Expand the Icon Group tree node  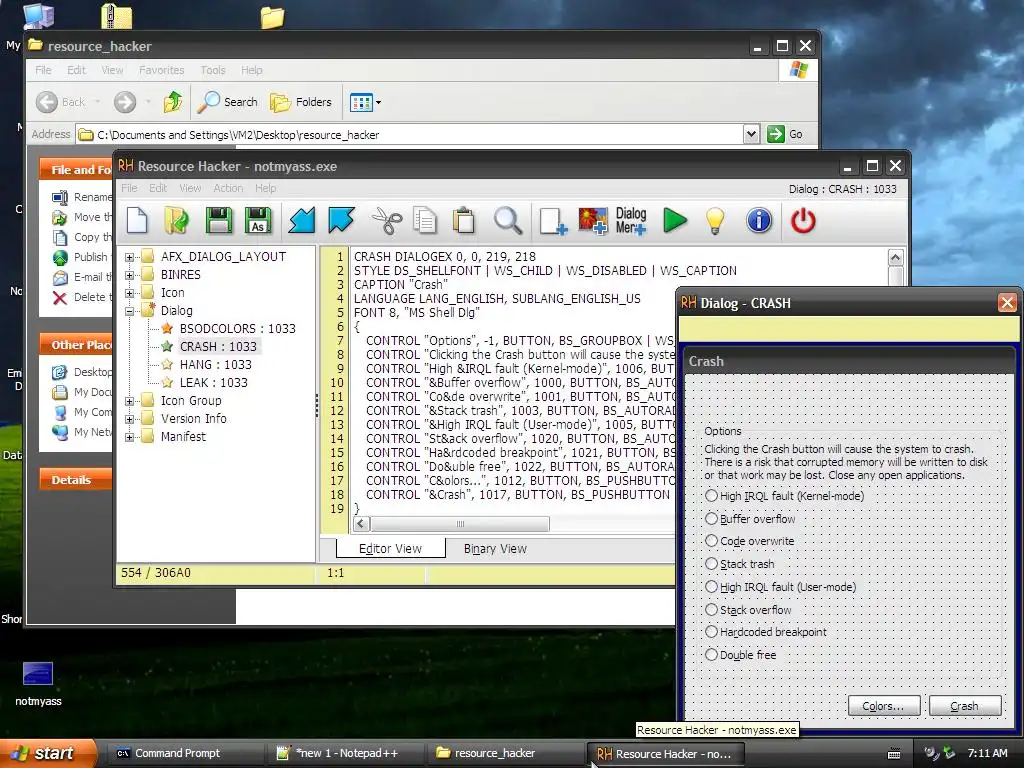point(129,402)
